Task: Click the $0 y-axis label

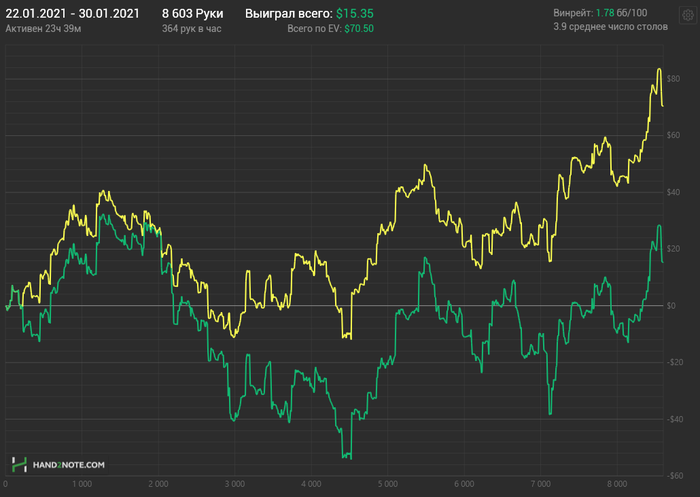Action: click(x=671, y=305)
